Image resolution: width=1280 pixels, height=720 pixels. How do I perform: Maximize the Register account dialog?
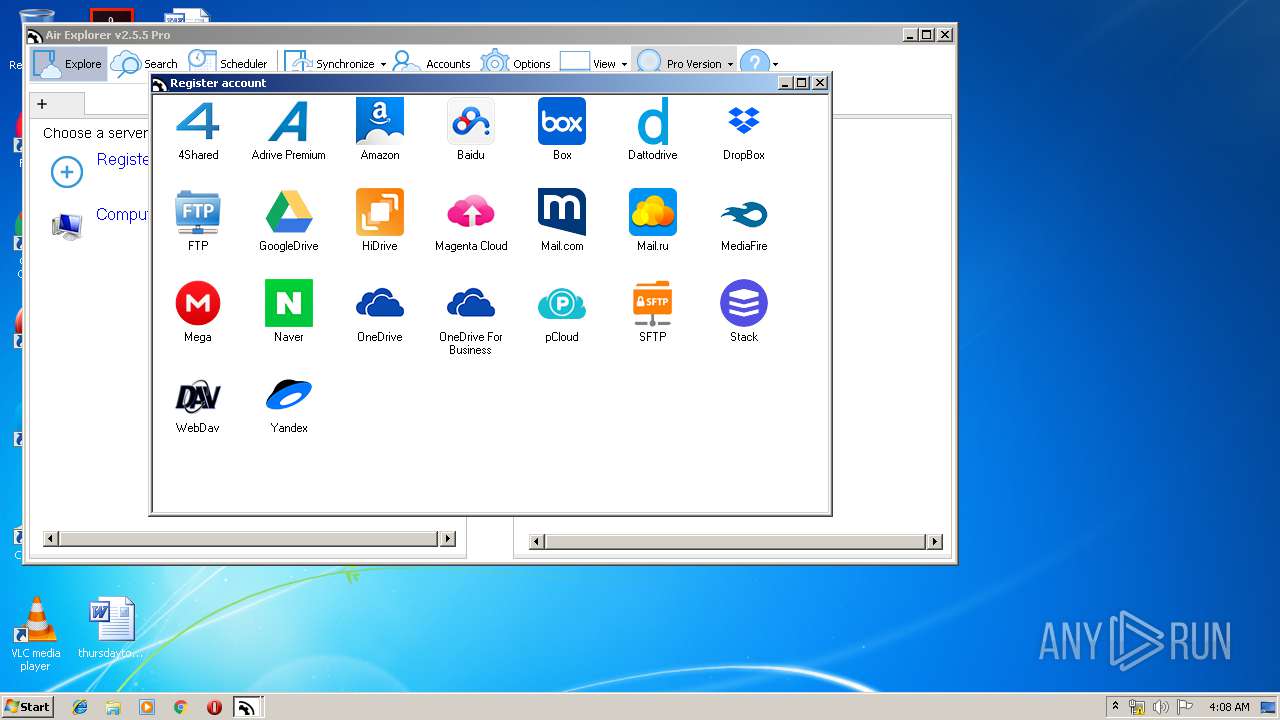click(x=802, y=83)
